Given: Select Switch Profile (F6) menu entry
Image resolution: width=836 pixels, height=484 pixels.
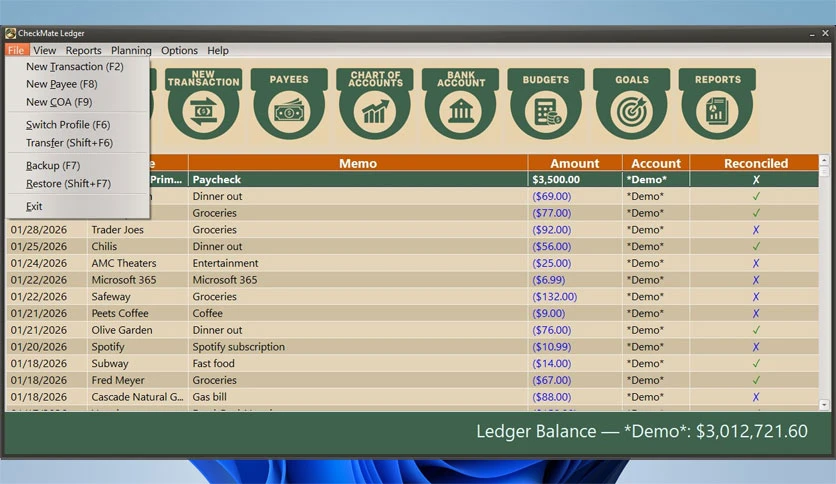Looking at the screenshot, I should (78, 125).
